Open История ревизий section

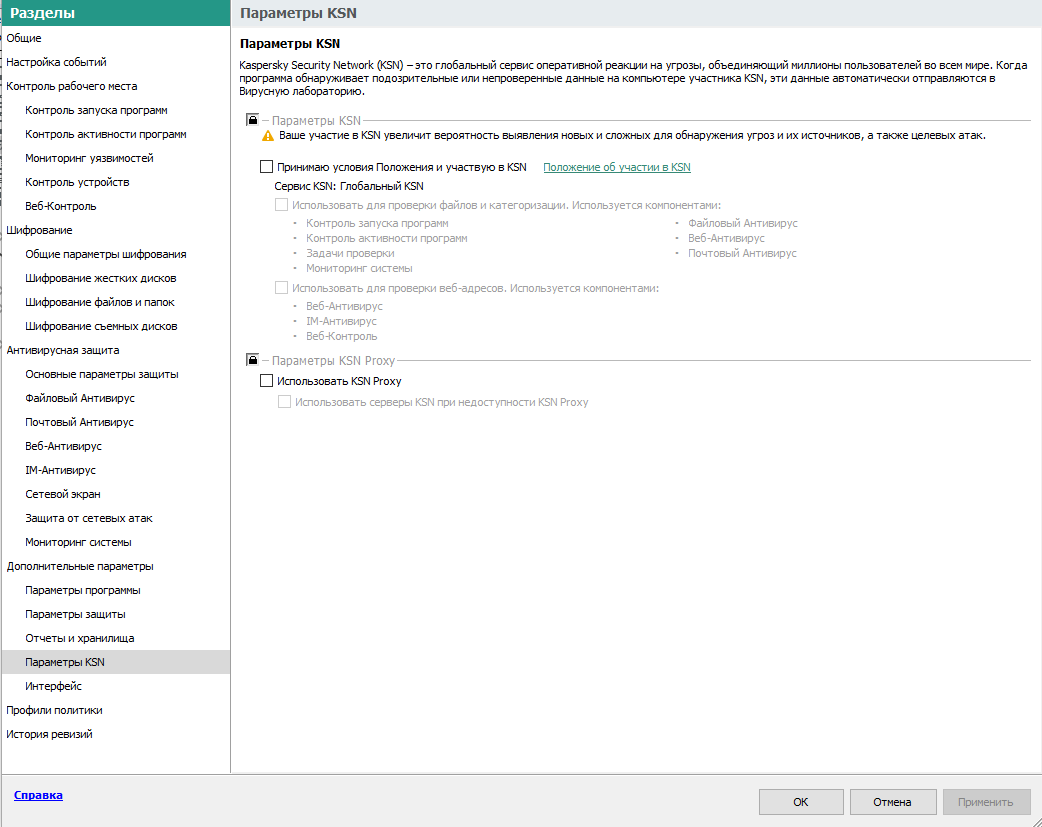click(116, 734)
